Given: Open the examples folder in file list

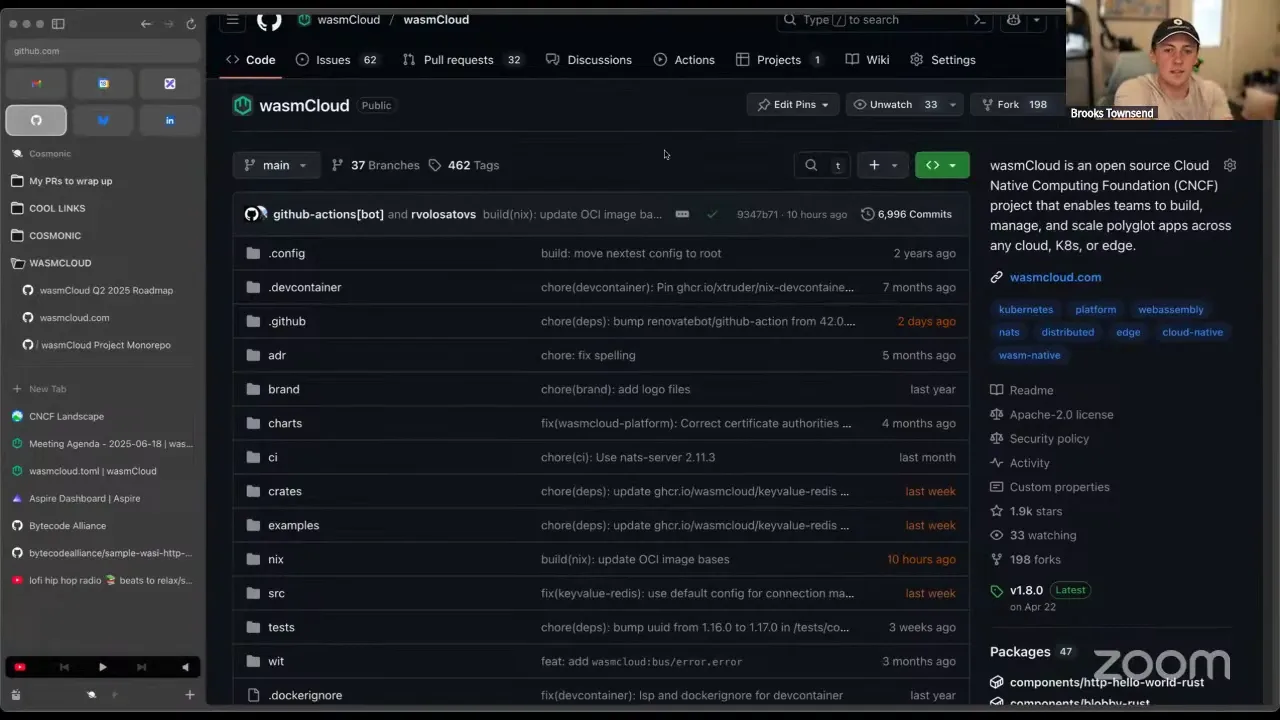Looking at the screenshot, I should 294,525.
